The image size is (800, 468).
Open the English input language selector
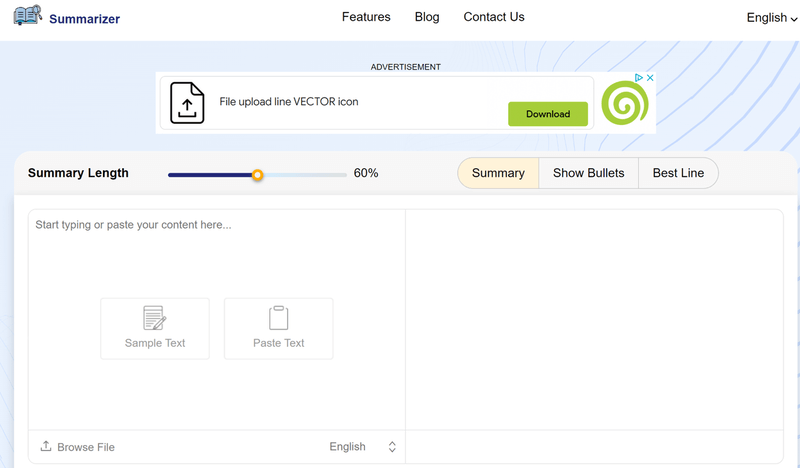tap(363, 447)
